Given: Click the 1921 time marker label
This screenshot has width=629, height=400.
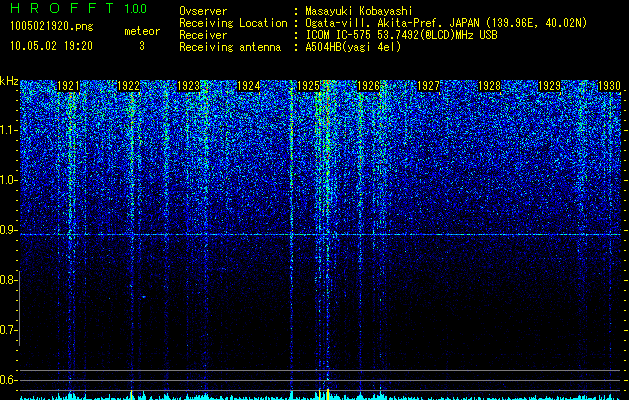Looking at the screenshot, I should [69, 86].
